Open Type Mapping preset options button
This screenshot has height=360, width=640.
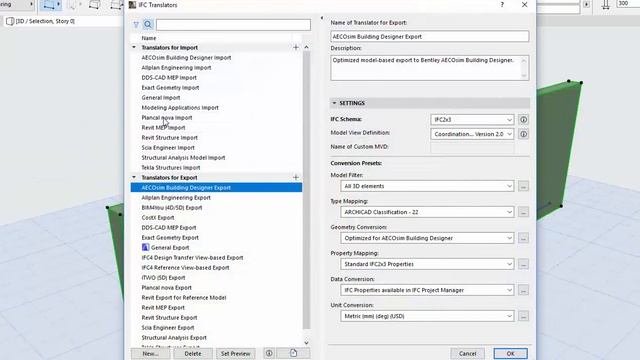point(523,212)
